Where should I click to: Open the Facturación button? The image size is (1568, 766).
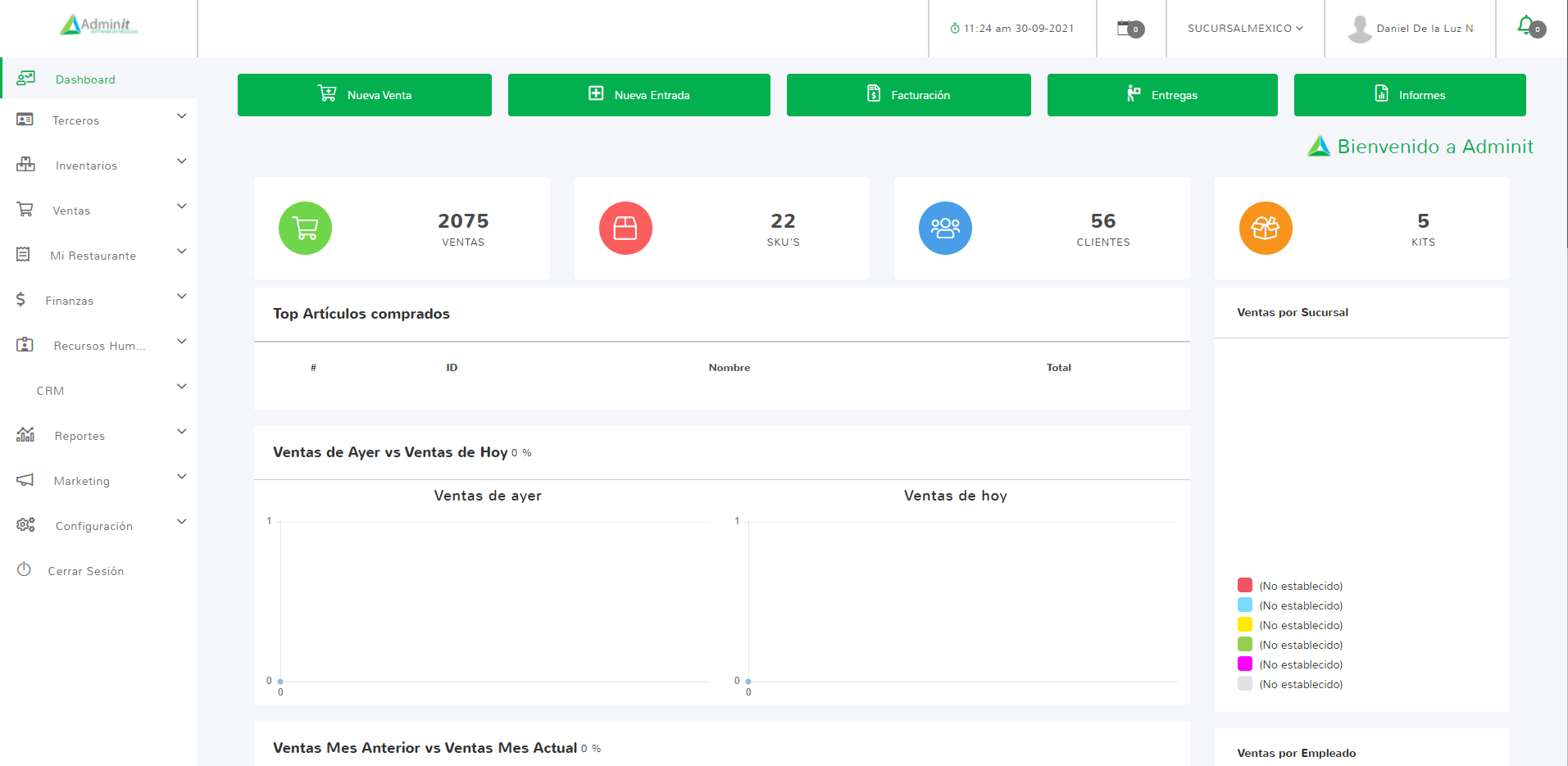[908, 95]
